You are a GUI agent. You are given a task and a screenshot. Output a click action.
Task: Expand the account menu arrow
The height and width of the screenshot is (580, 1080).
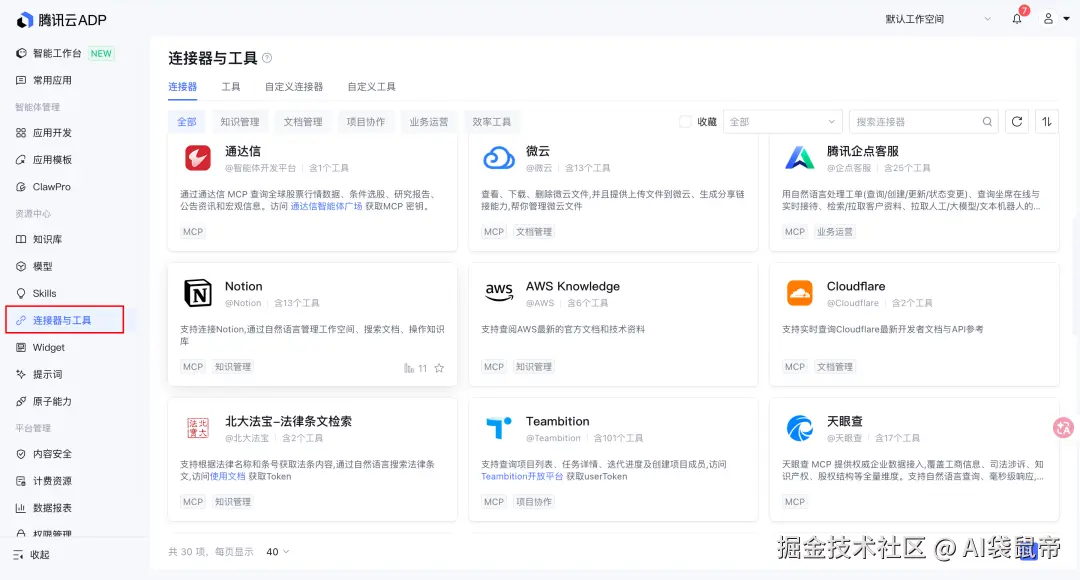click(1066, 19)
